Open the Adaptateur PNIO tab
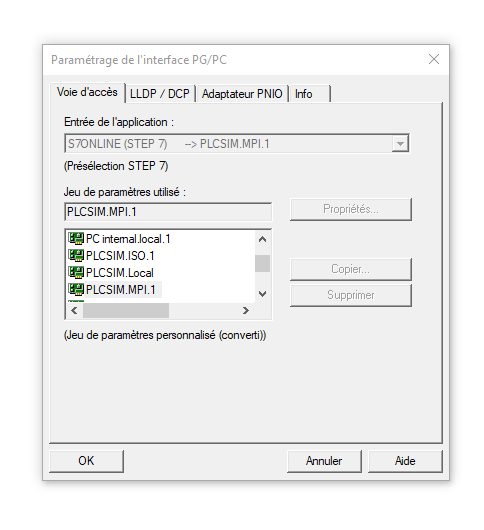This screenshot has height=530, width=484. 242,94
